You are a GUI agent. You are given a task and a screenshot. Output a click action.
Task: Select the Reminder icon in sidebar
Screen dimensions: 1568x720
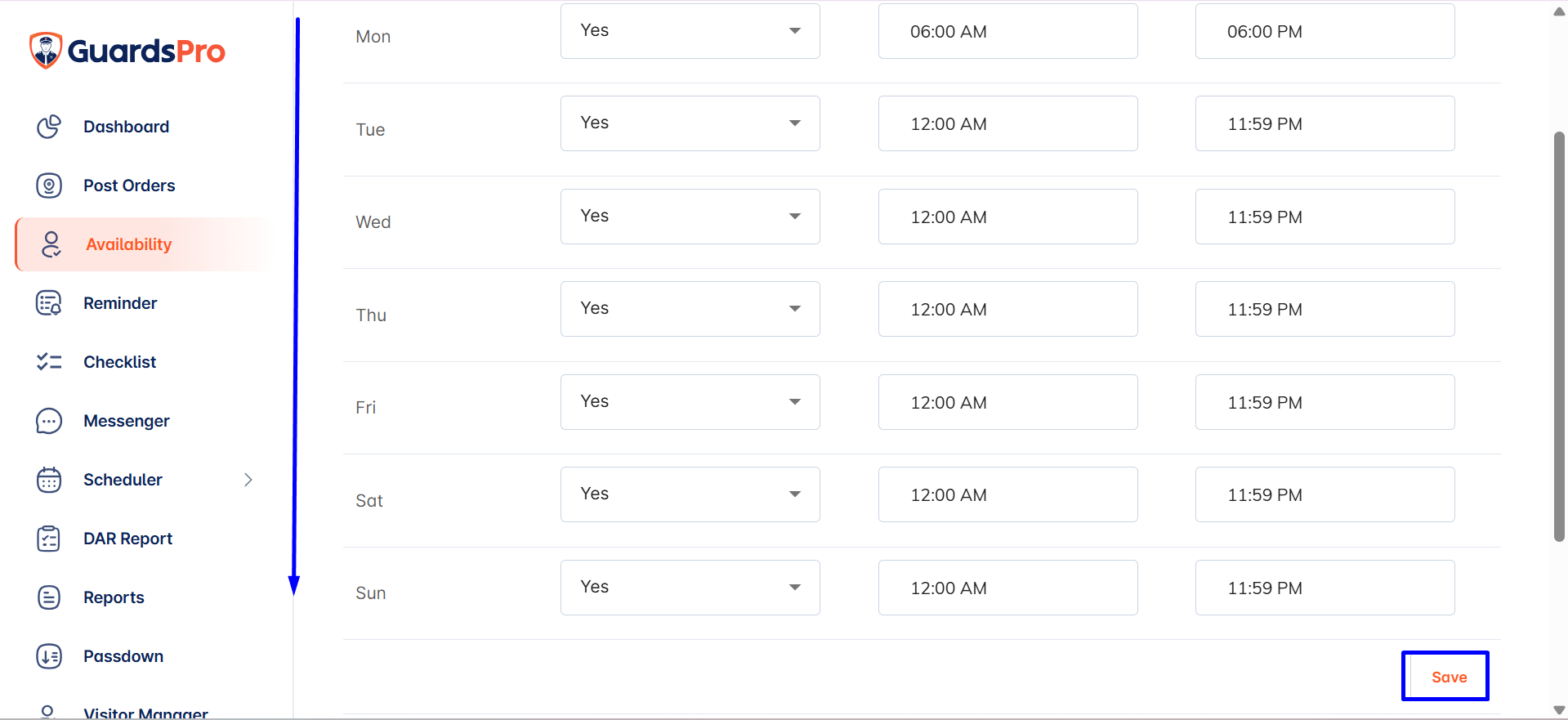[x=49, y=303]
